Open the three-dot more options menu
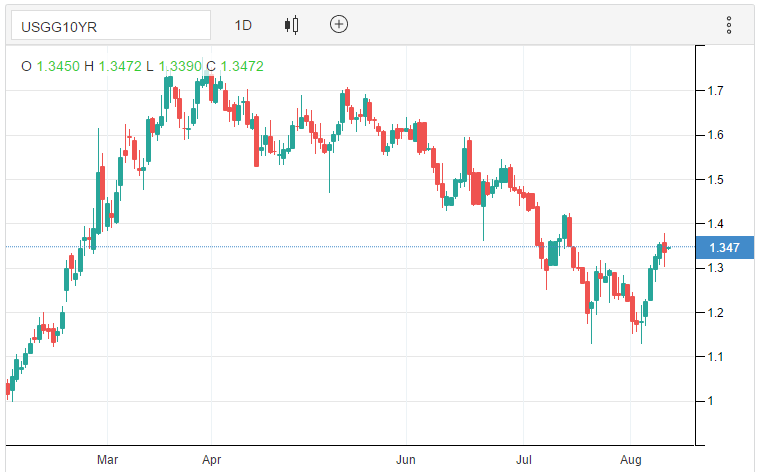Viewport: 759px width, 472px height. tap(729, 25)
